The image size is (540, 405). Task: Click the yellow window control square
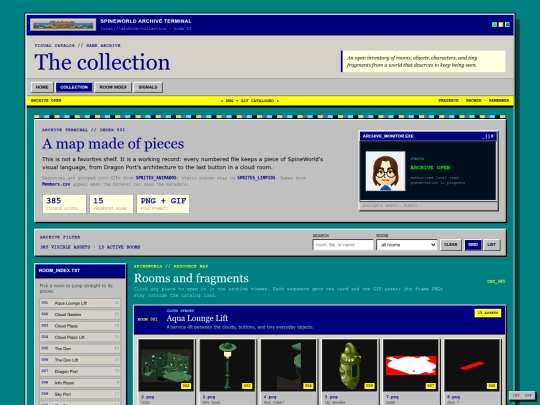(x=501, y=25)
